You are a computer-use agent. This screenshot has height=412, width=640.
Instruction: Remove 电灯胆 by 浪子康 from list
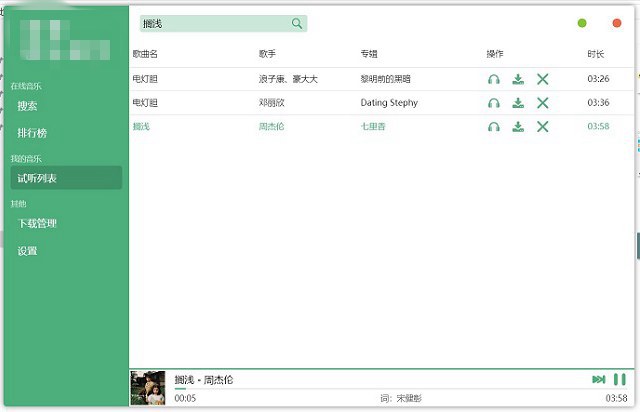542,79
